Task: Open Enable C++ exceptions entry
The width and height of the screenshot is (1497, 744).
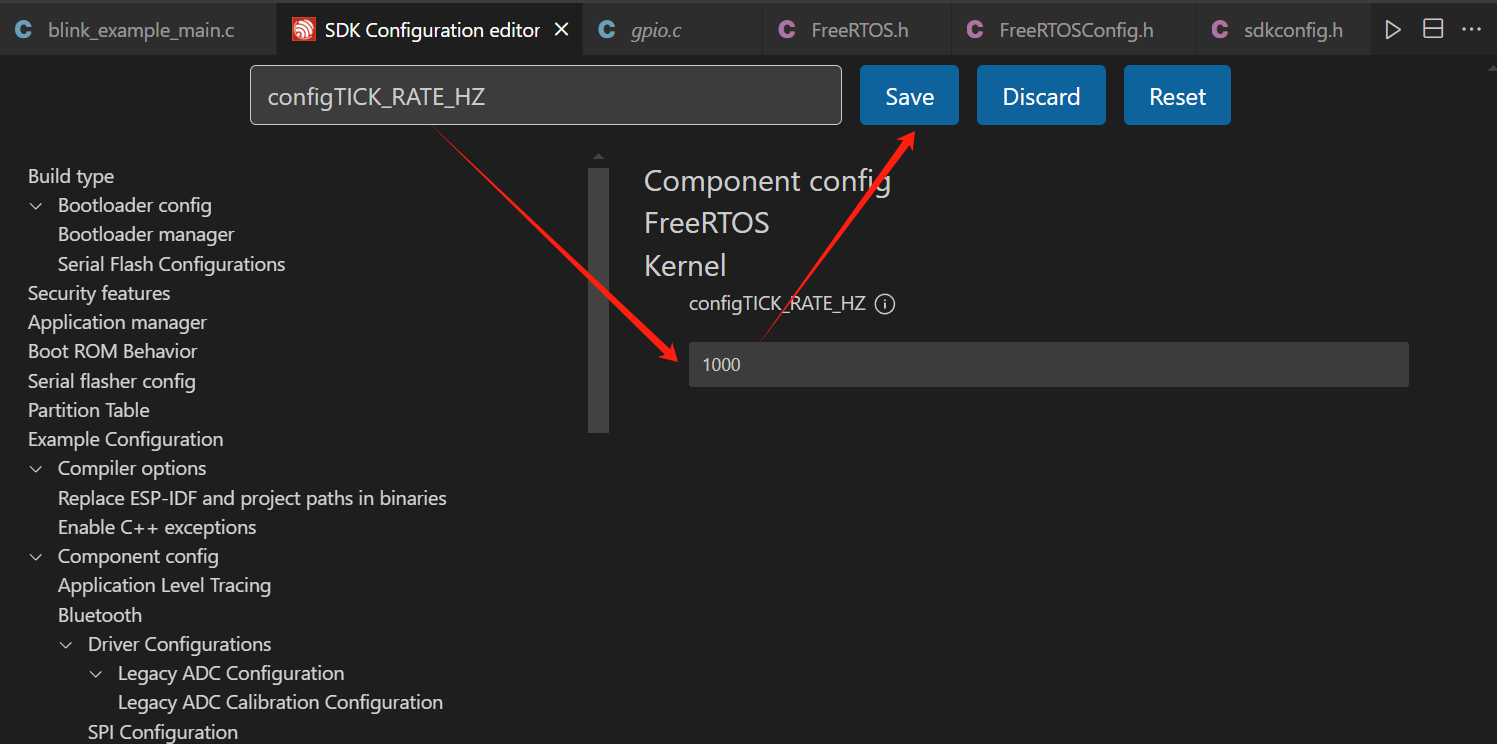Action: [x=157, y=527]
